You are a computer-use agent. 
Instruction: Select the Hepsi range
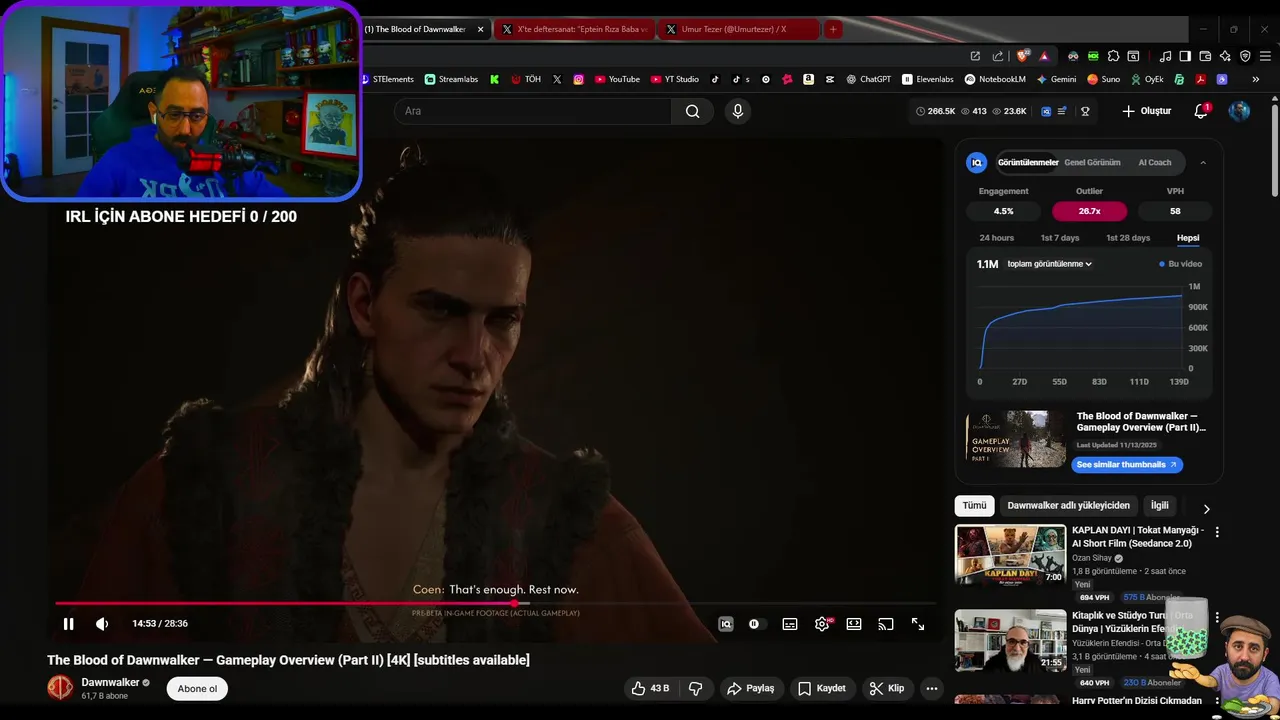click(1188, 238)
